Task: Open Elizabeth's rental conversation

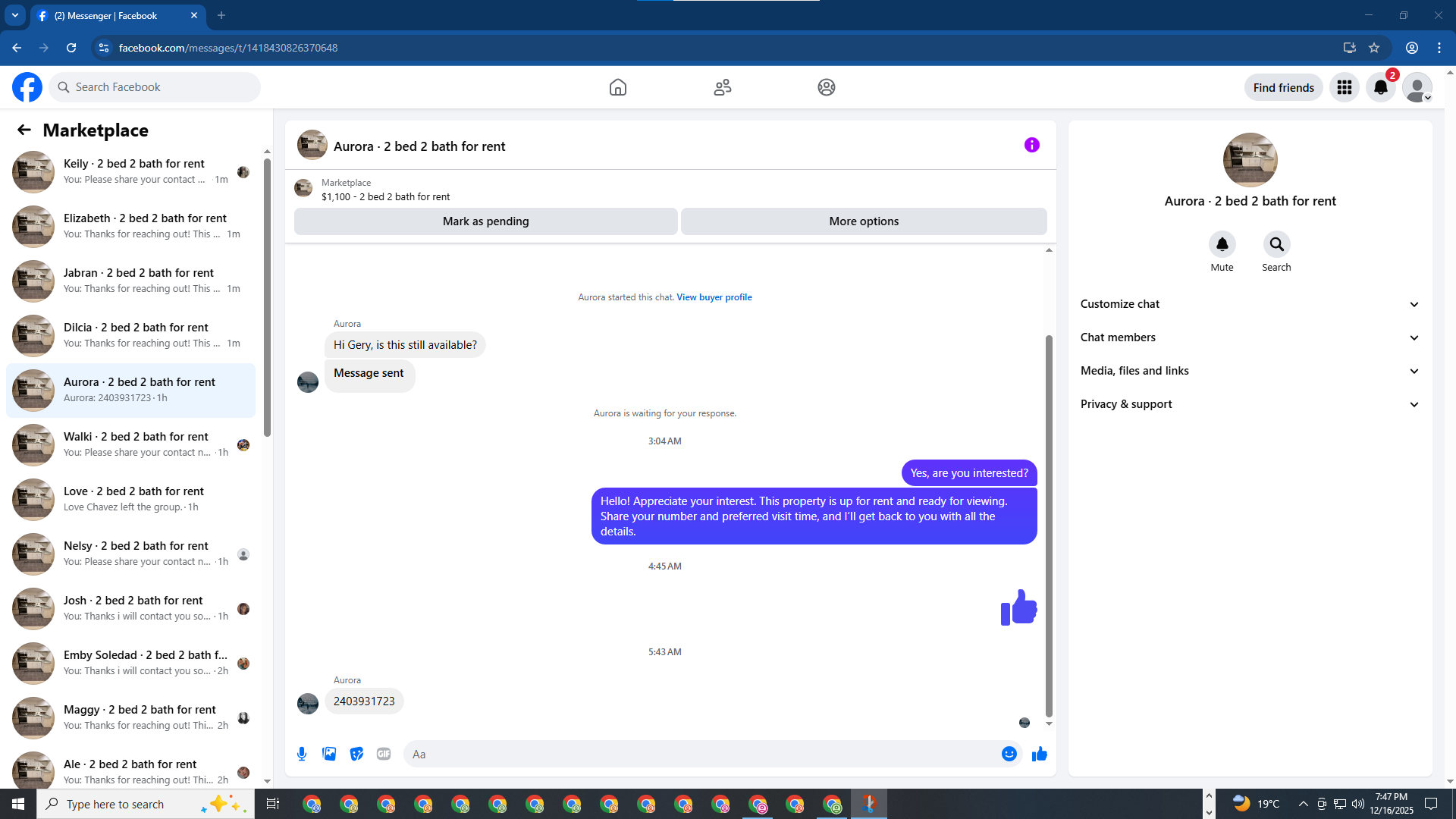Action: coord(130,226)
